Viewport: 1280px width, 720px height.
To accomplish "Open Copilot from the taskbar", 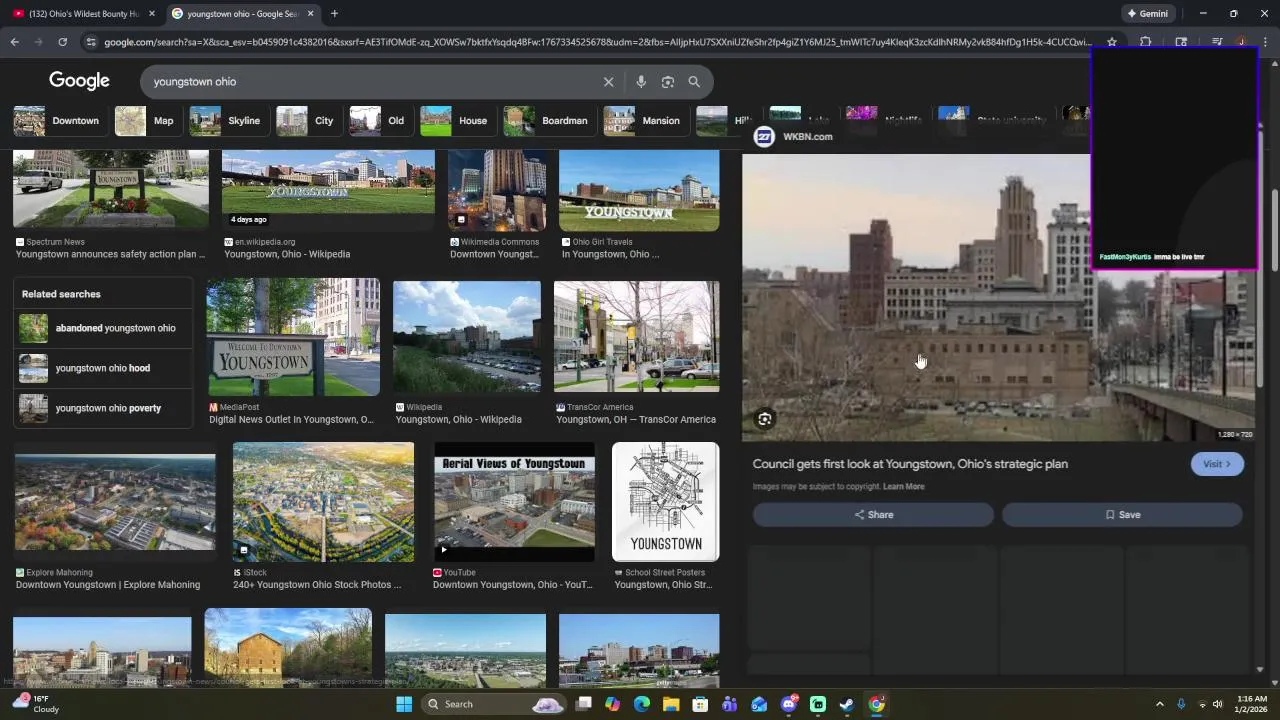I will [x=612, y=704].
